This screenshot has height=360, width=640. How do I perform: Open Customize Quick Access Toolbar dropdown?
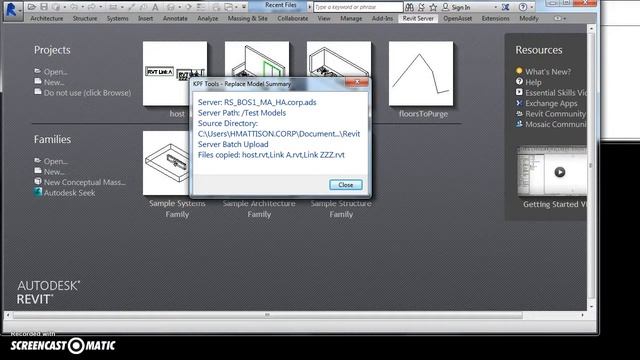point(244,7)
